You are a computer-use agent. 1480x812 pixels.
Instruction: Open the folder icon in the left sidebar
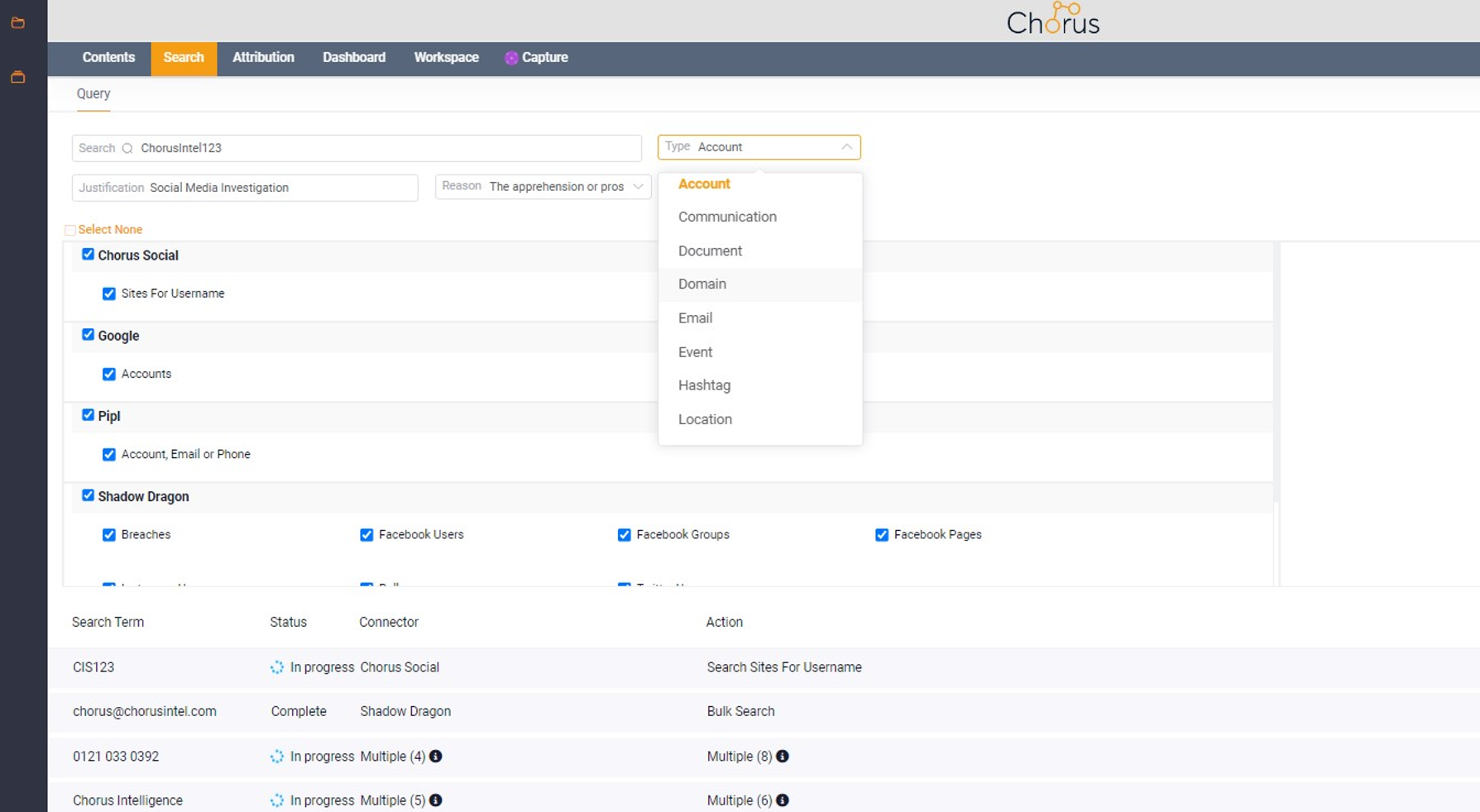[x=17, y=22]
